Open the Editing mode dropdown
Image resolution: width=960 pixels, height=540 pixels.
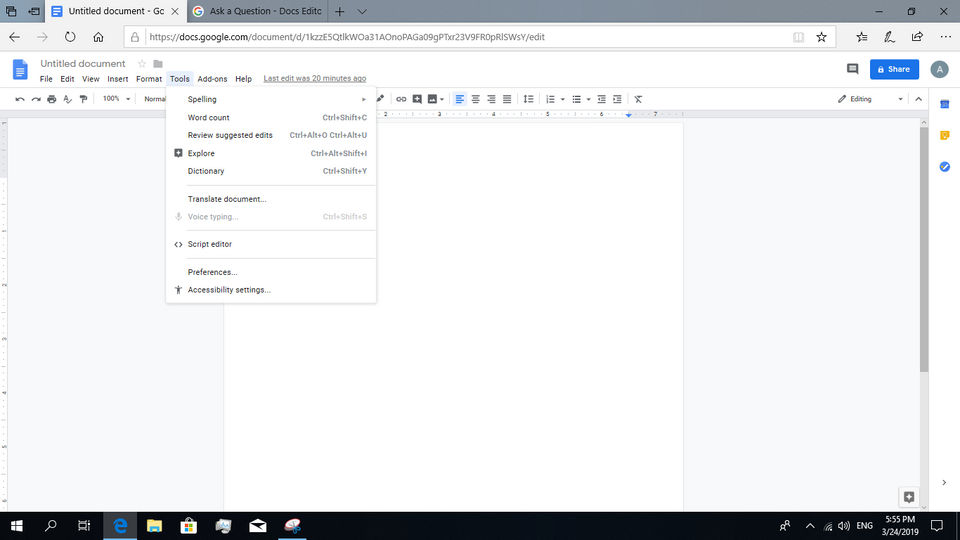tap(870, 99)
